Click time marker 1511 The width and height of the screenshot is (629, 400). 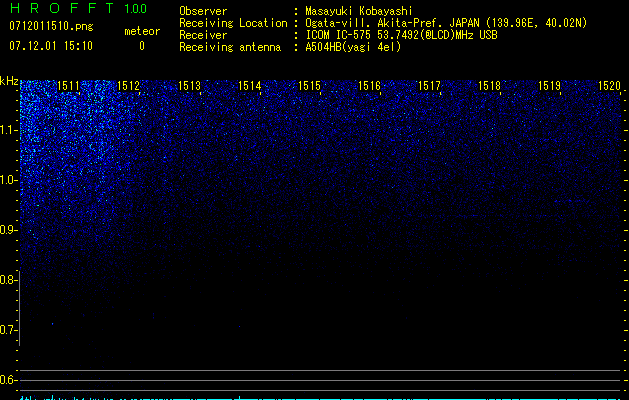[69, 86]
